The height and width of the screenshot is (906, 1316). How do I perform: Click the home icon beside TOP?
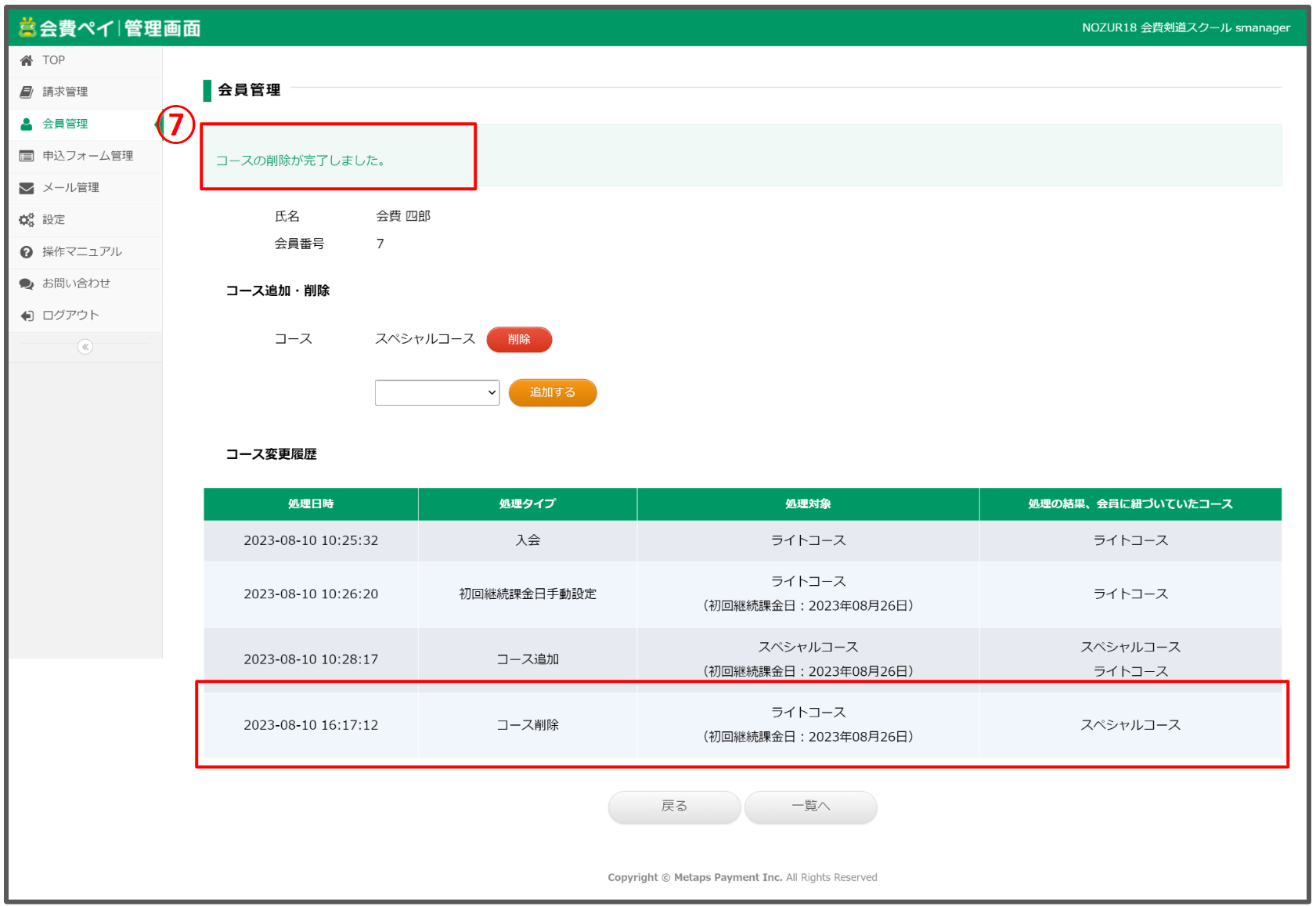27,60
